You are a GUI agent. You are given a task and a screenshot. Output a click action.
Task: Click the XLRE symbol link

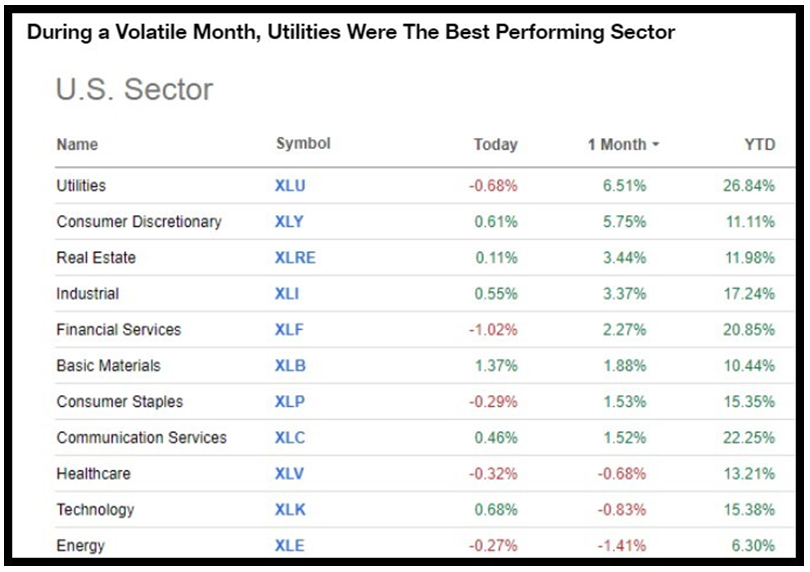tap(295, 258)
